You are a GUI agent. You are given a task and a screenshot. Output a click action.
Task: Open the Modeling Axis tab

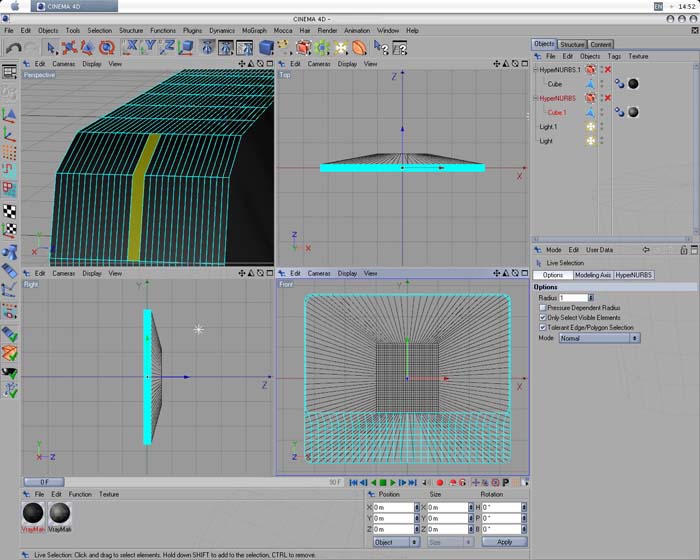coord(592,275)
